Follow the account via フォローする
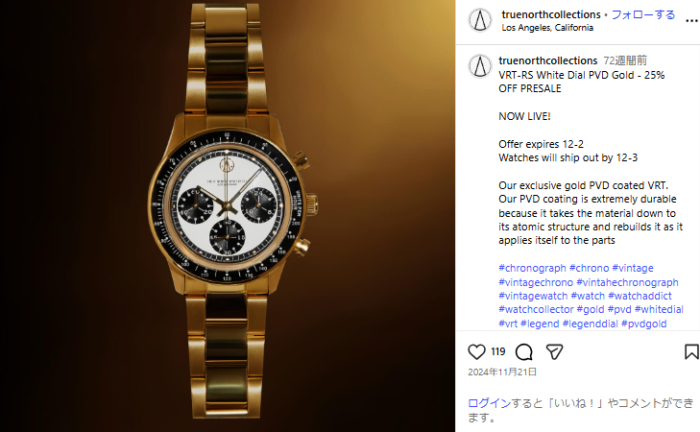Screen dimensions: 700x432 pyautogui.click(x=643, y=15)
